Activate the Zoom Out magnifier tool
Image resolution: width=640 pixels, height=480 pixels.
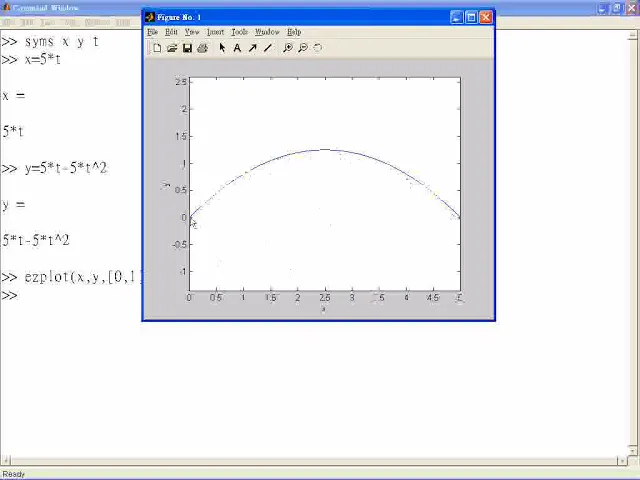click(303, 48)
